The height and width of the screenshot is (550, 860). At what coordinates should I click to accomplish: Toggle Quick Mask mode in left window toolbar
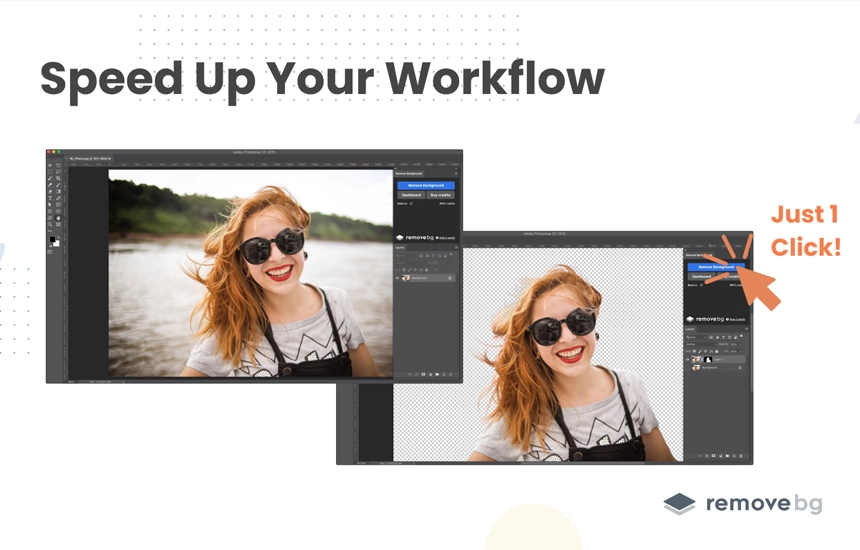[x=50, y=252]
